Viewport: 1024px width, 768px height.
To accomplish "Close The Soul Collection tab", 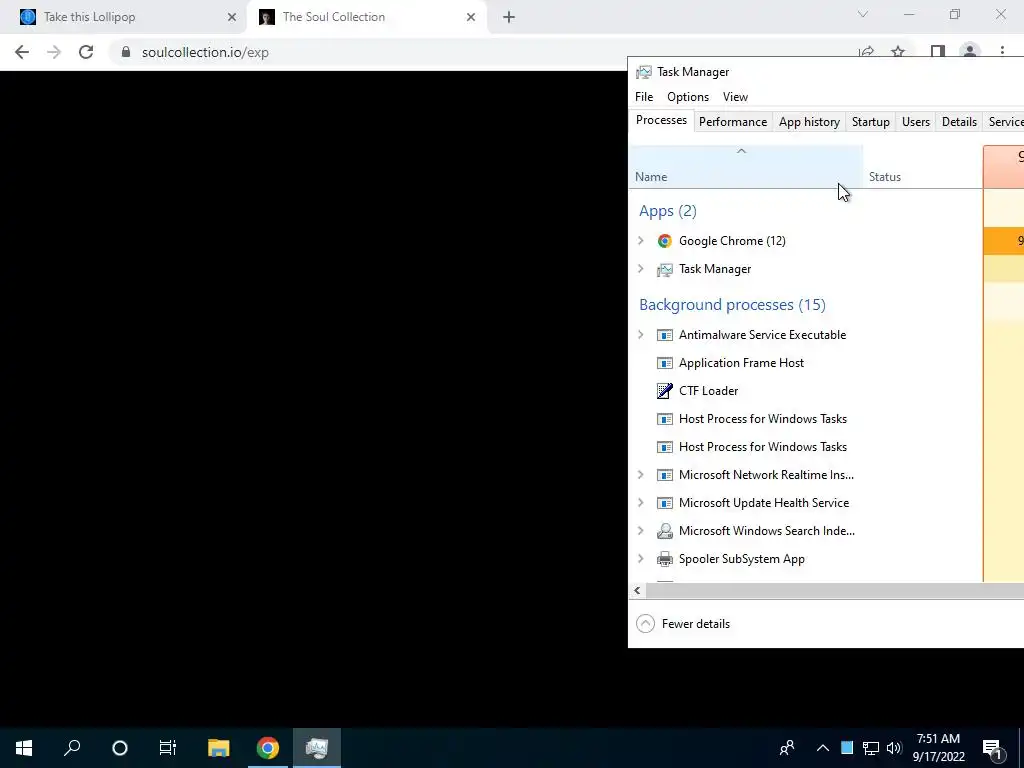I will 471,17.
